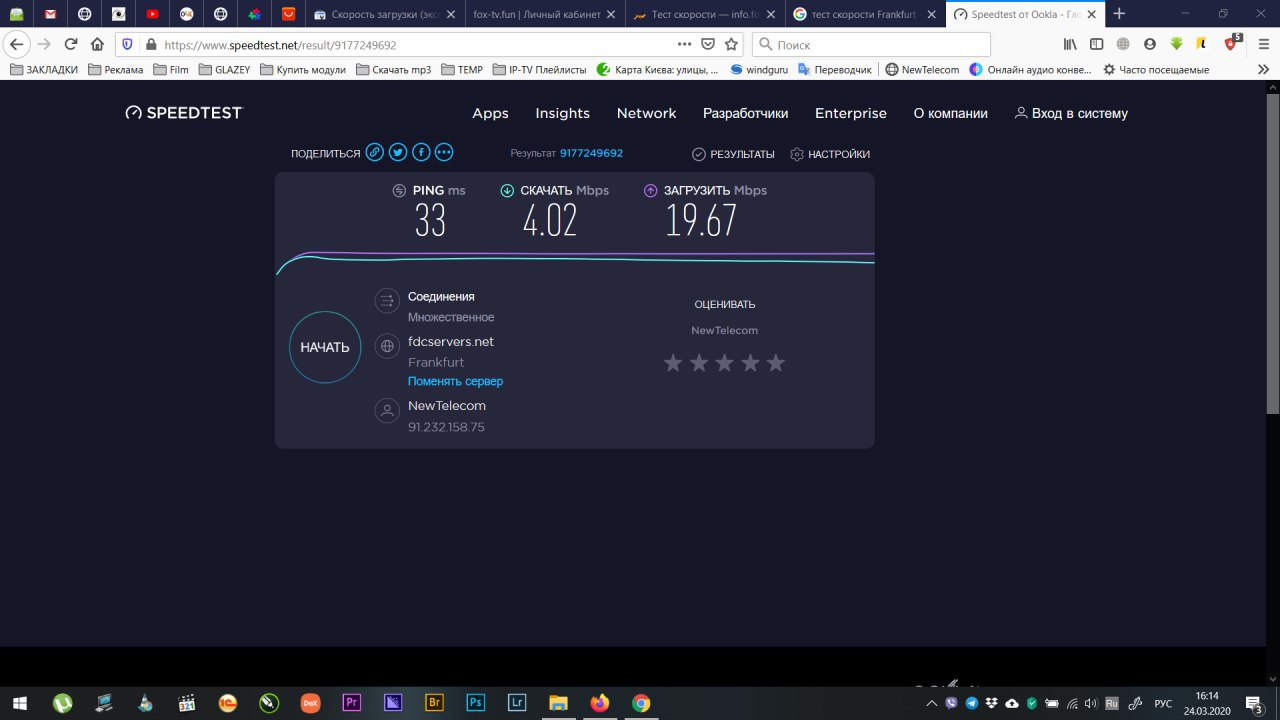
Task: Switch to the fox-tv.fun Личный кабинет tab
Action: pos(545,14)
